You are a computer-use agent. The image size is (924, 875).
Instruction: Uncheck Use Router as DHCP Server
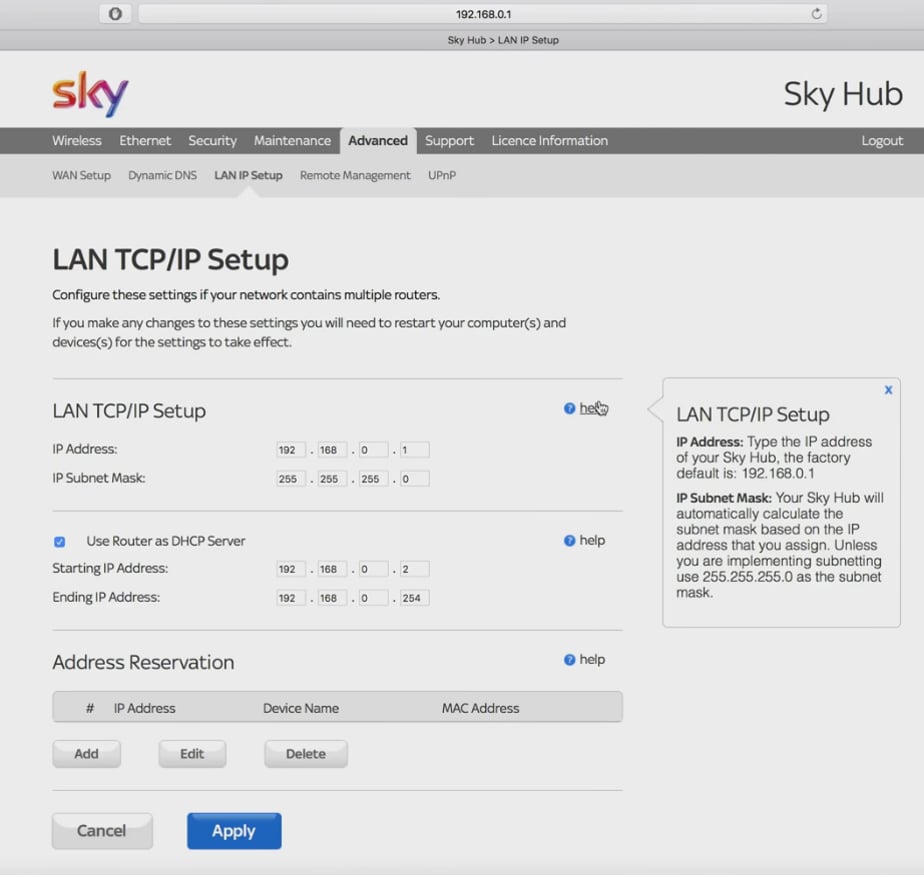point(60,541)
